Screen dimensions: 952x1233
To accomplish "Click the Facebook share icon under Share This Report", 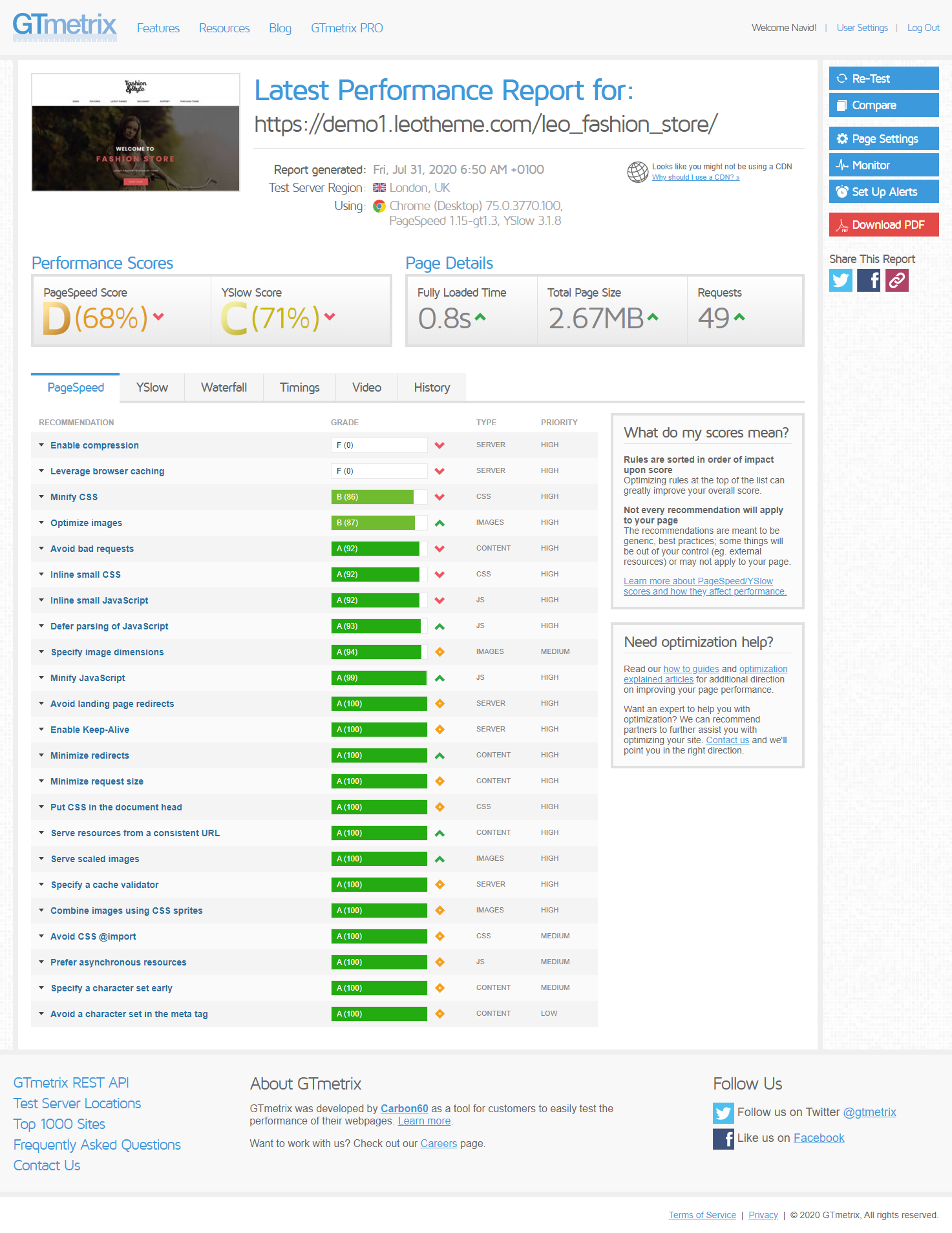I will pos(869,280).
